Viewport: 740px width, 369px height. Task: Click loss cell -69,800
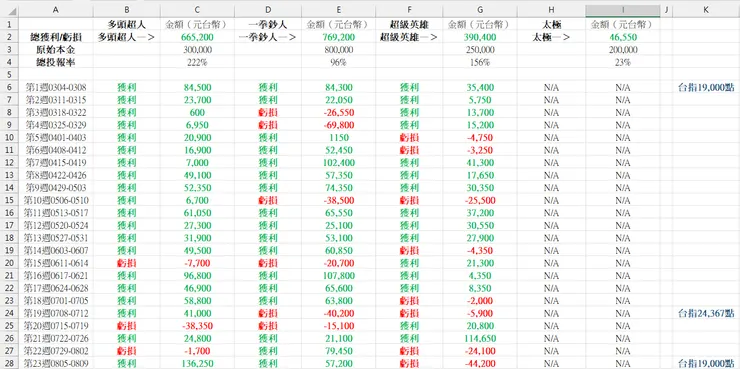[x=339, y=125]
